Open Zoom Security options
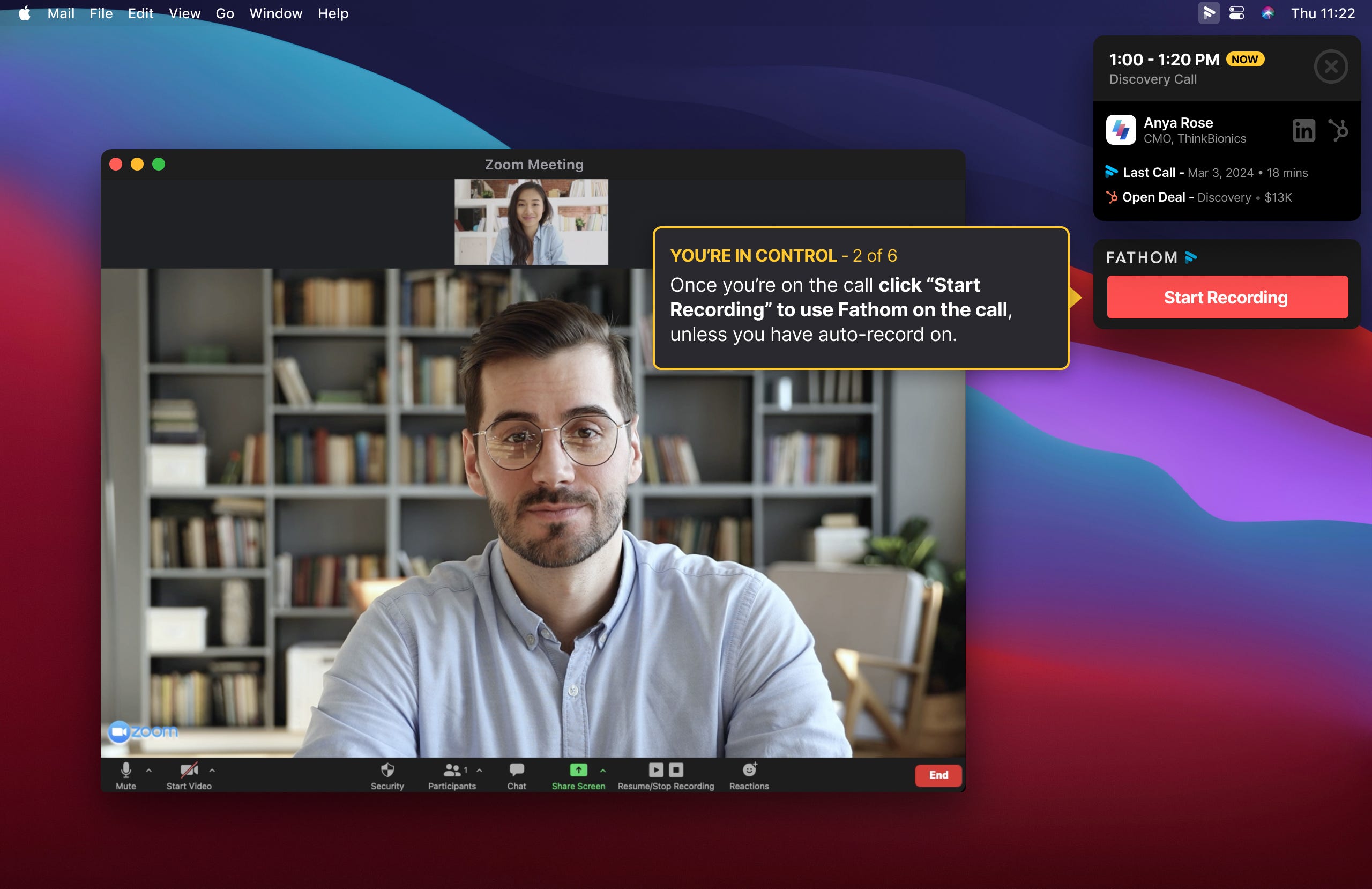 [x=387, y=775]
